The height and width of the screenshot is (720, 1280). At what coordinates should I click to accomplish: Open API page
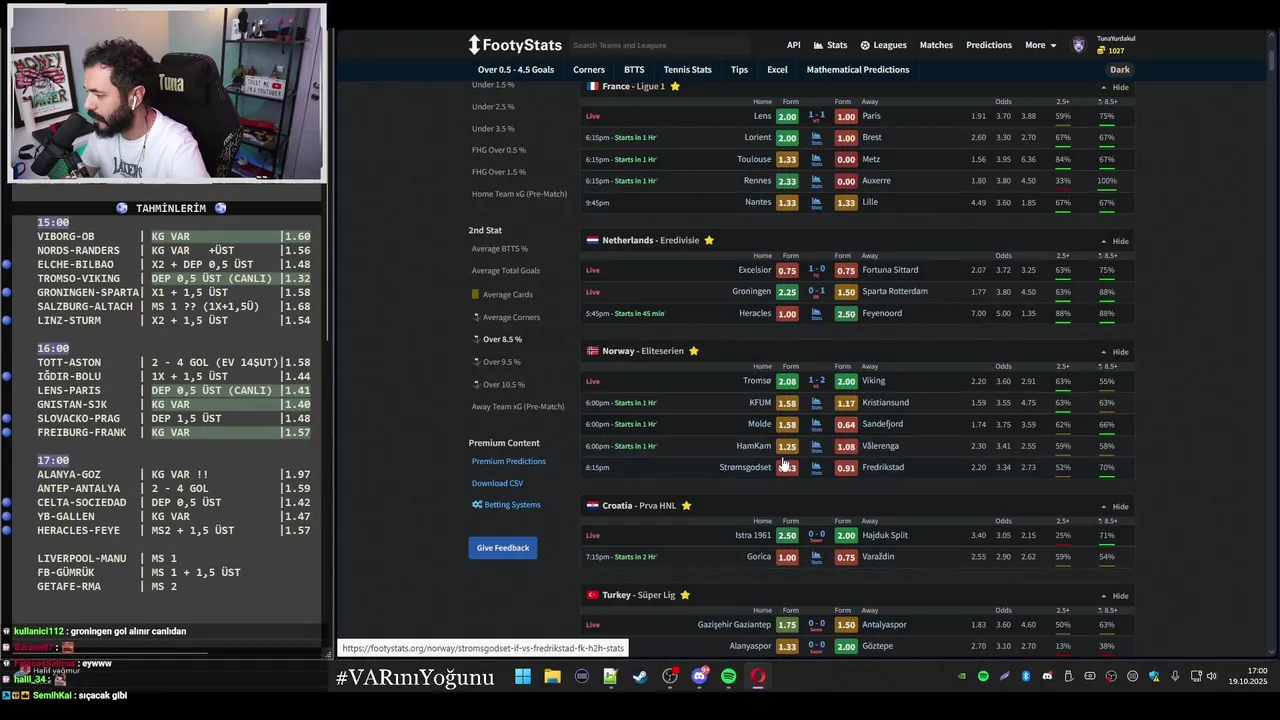[793, 45]
